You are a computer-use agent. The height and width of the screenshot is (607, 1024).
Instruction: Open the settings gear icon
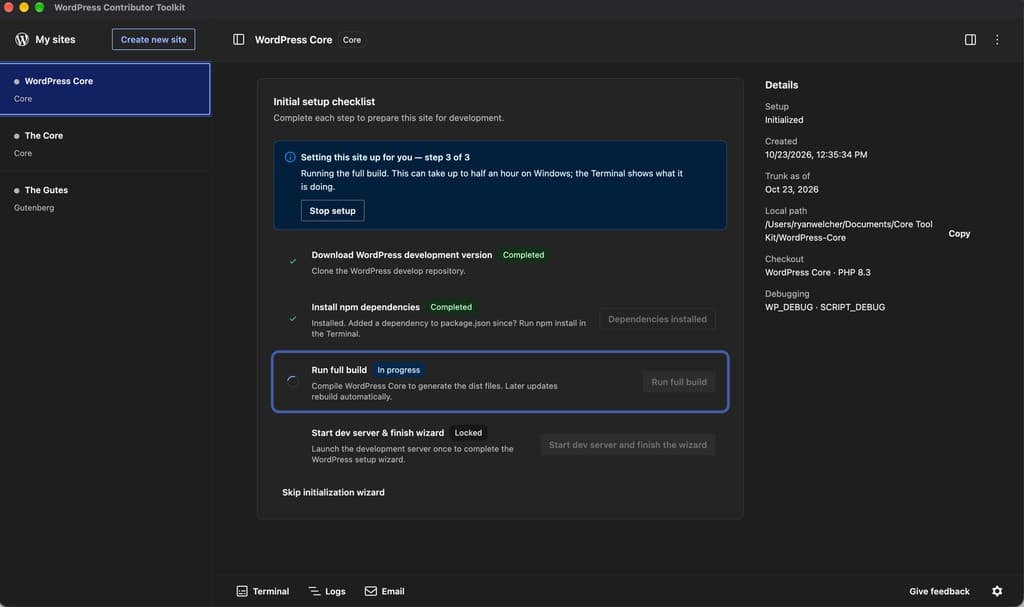click(997, 591)
